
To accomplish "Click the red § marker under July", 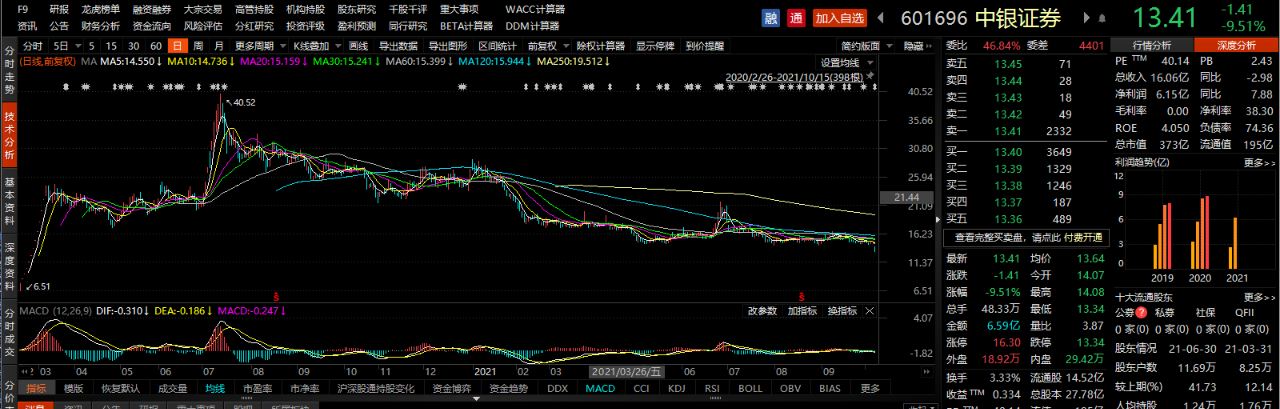I will (x=275, y=296).
